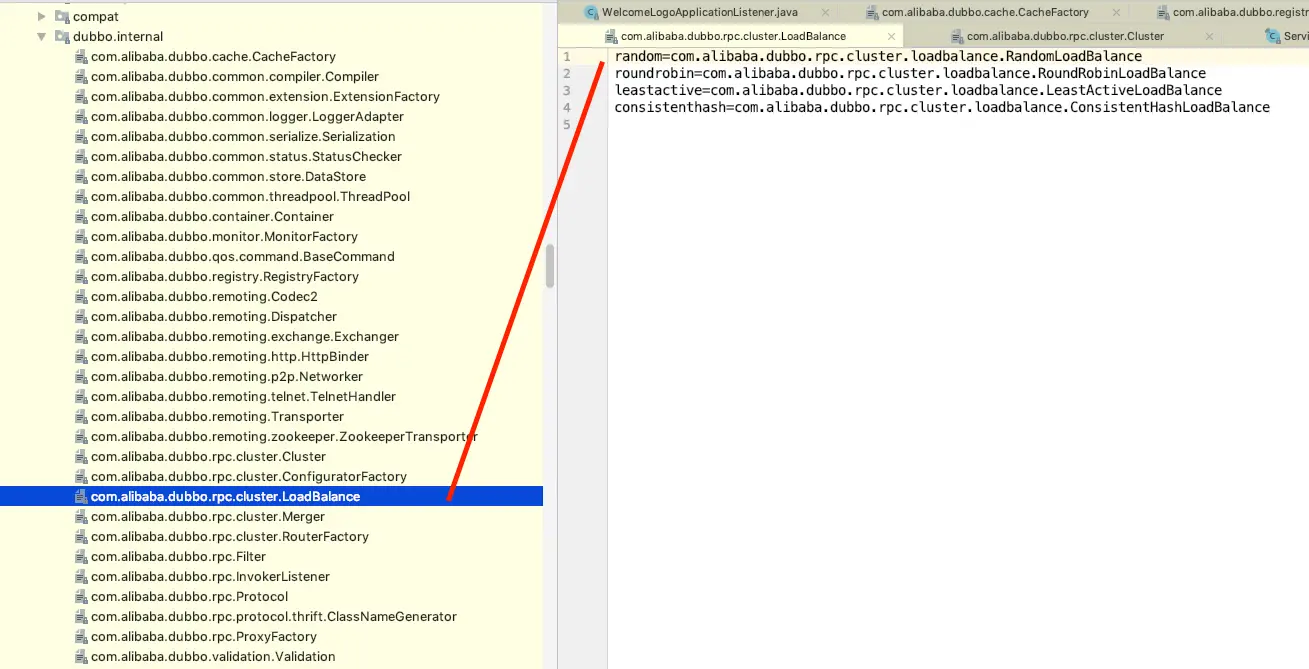Image resolution: width=1309 pixels, height=669 pixels.
Task: Select the zookeeper.ZookeeperTransporter file
Action: tap(284, 437)
